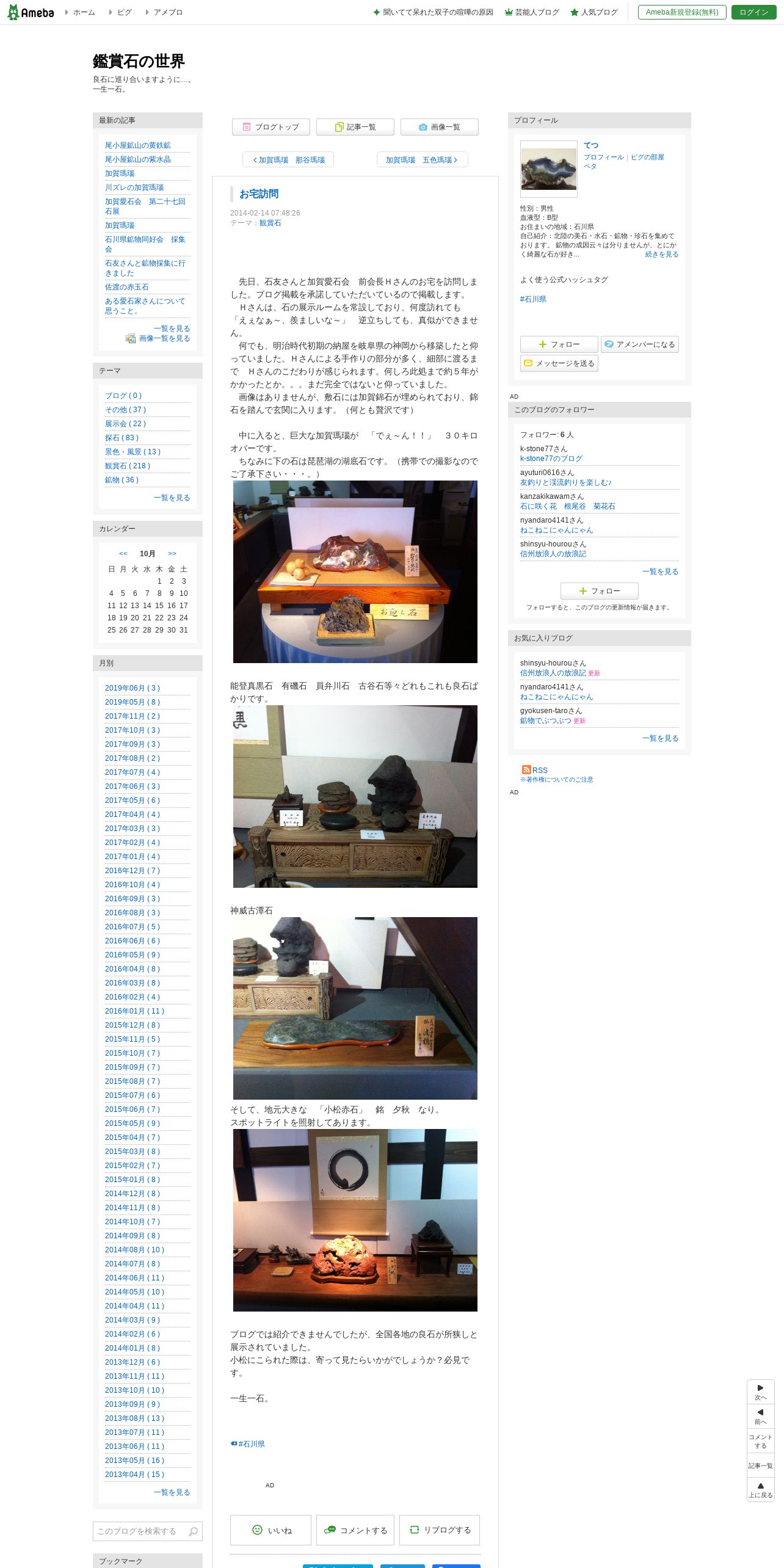
Task: Click the コメントする button below article
Action: (355, 1530)
